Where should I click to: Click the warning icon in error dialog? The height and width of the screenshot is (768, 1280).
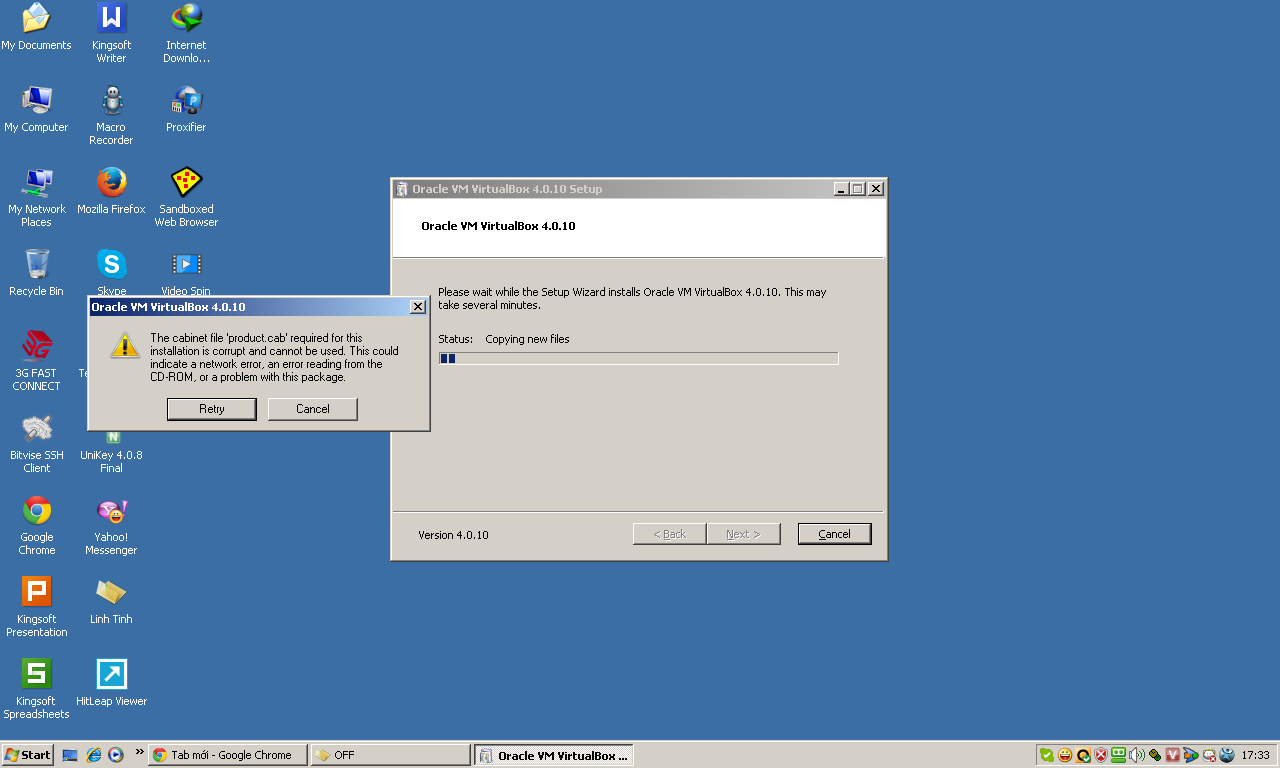coord(125,346)
